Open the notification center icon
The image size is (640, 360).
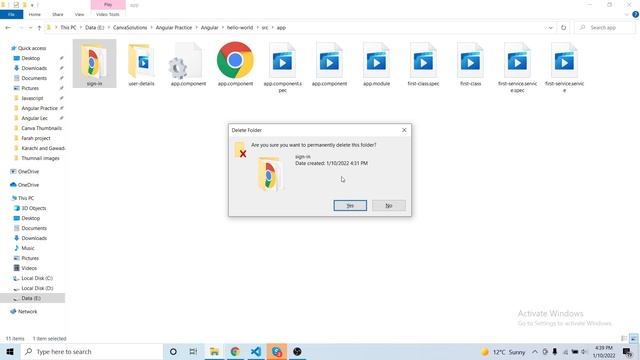point(628,352)
